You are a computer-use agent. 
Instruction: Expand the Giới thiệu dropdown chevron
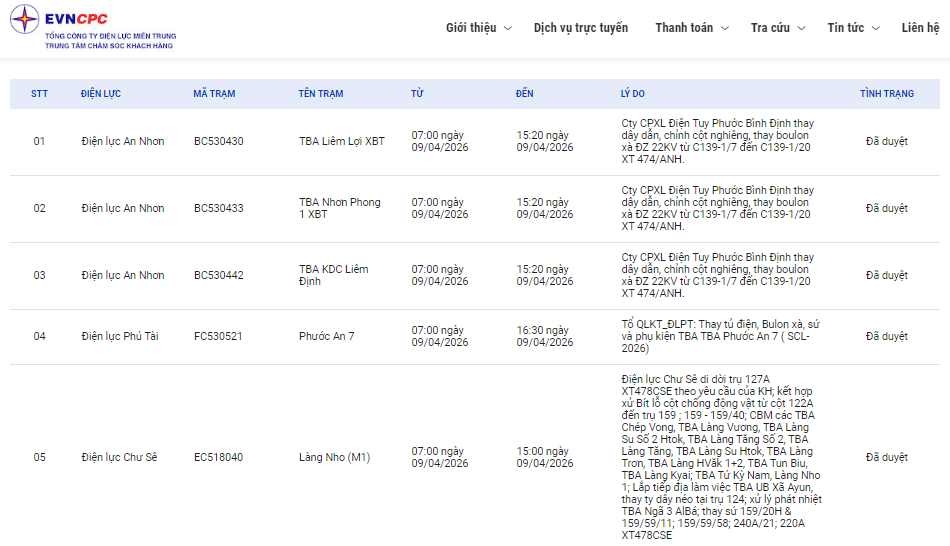pyautogui.click(x=508, y=29)
